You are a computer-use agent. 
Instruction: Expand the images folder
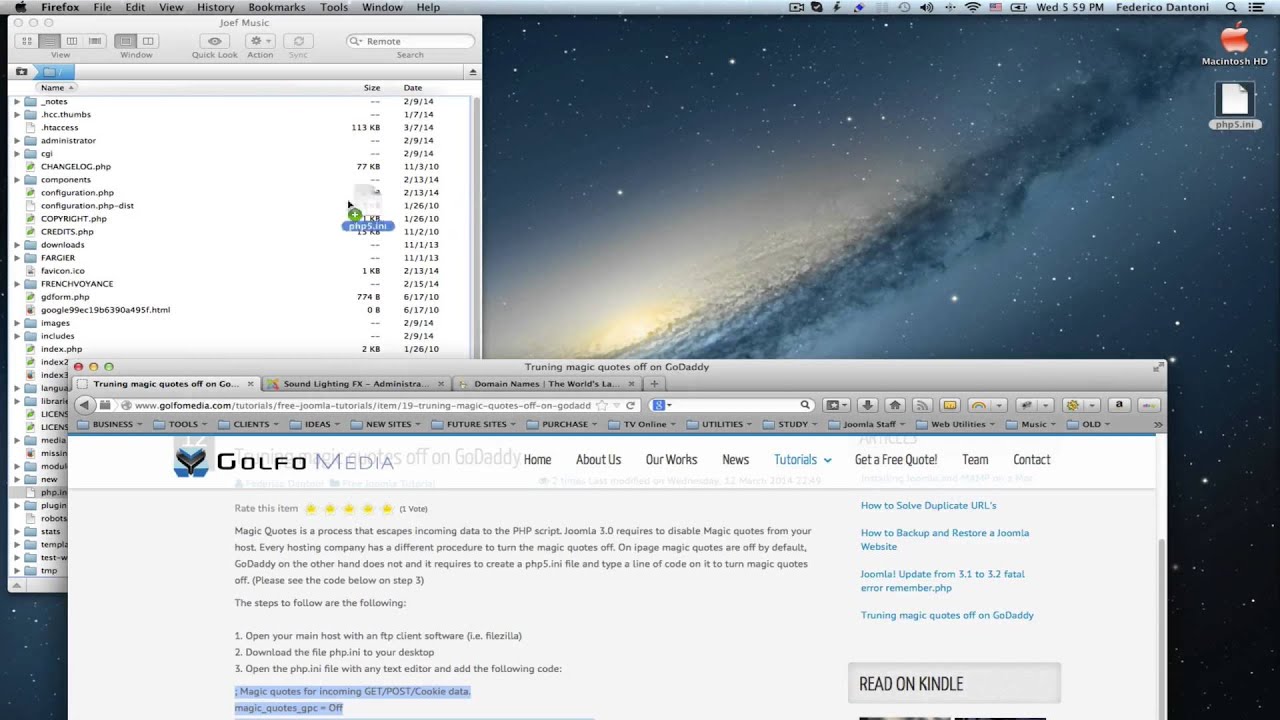coord(17,323)
